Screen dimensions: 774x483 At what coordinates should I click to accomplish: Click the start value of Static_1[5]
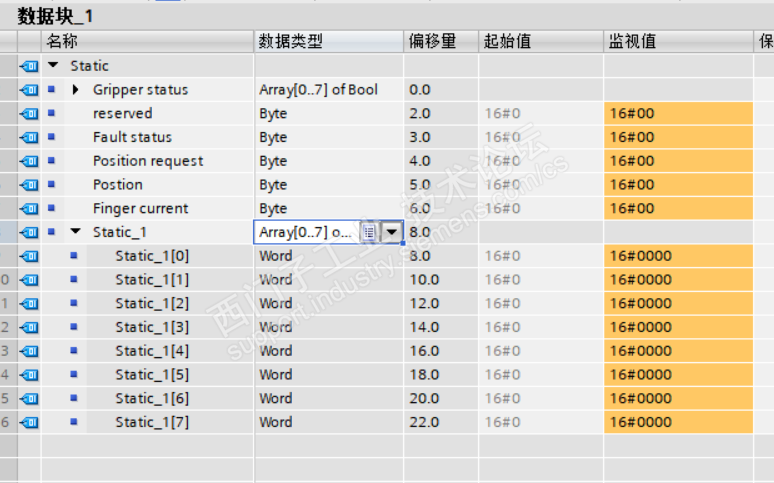click(541, 374)
